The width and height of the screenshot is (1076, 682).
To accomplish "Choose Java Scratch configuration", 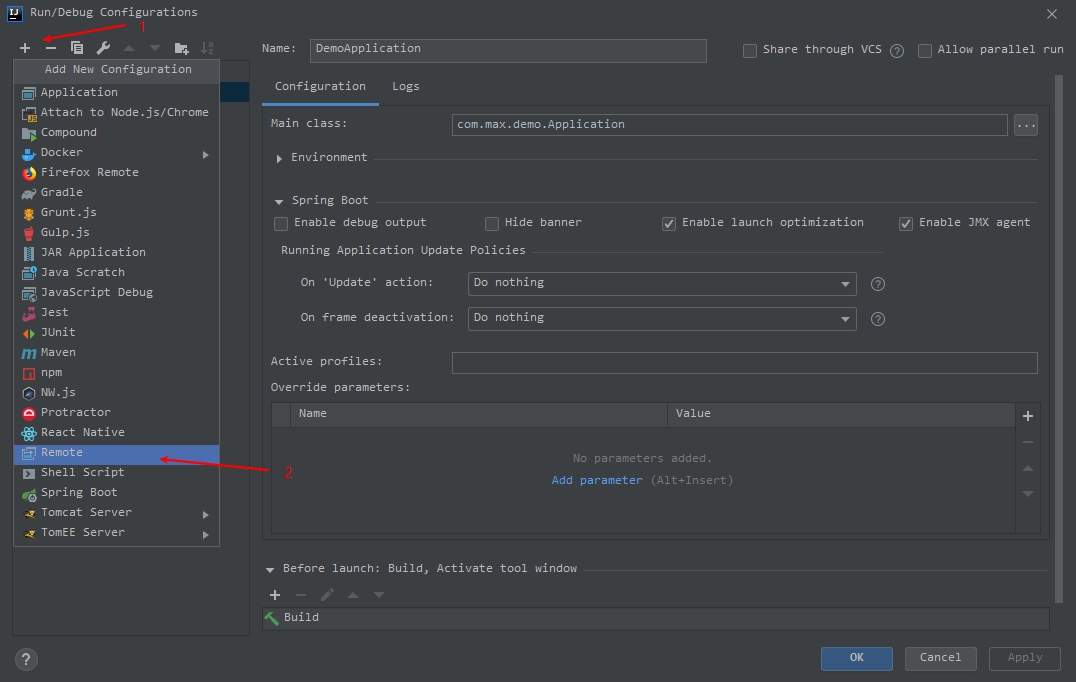I will (117, 272).
